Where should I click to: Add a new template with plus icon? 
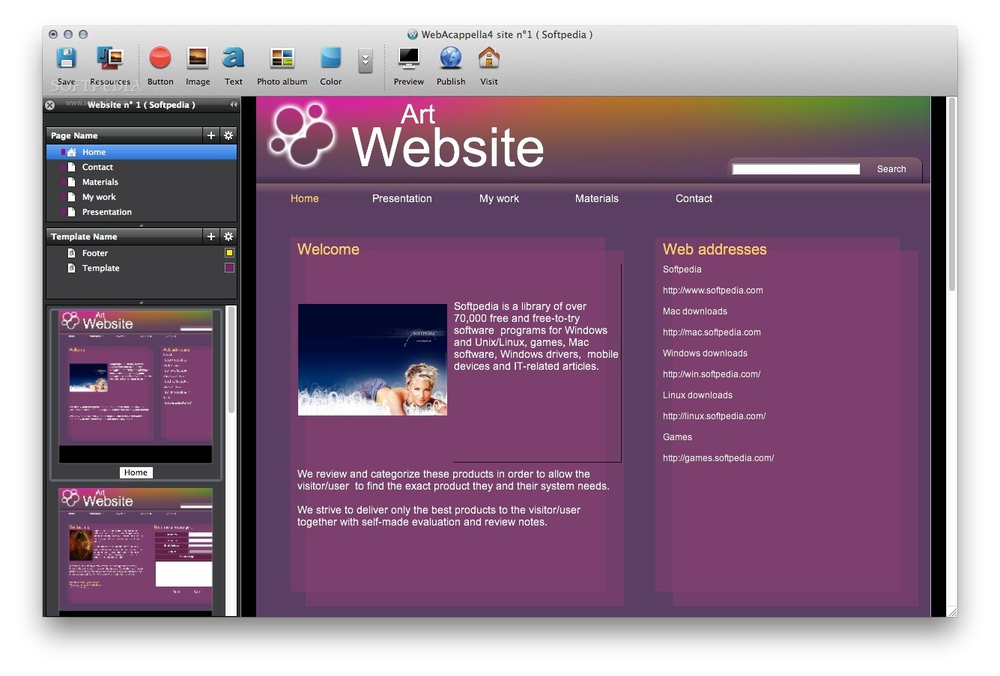[211, 237]
